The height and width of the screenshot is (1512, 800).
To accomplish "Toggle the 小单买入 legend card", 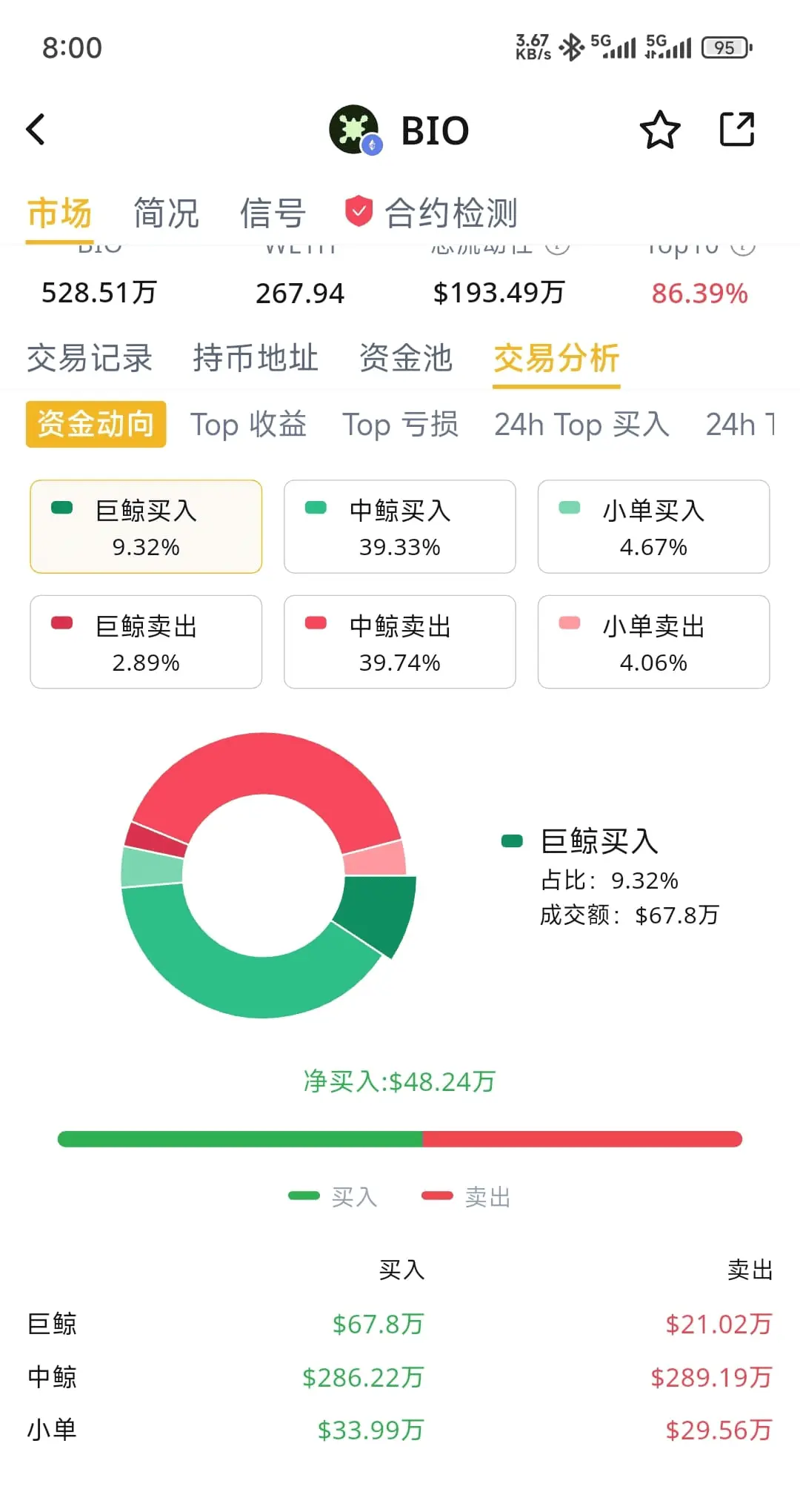I will click(653, 527).
